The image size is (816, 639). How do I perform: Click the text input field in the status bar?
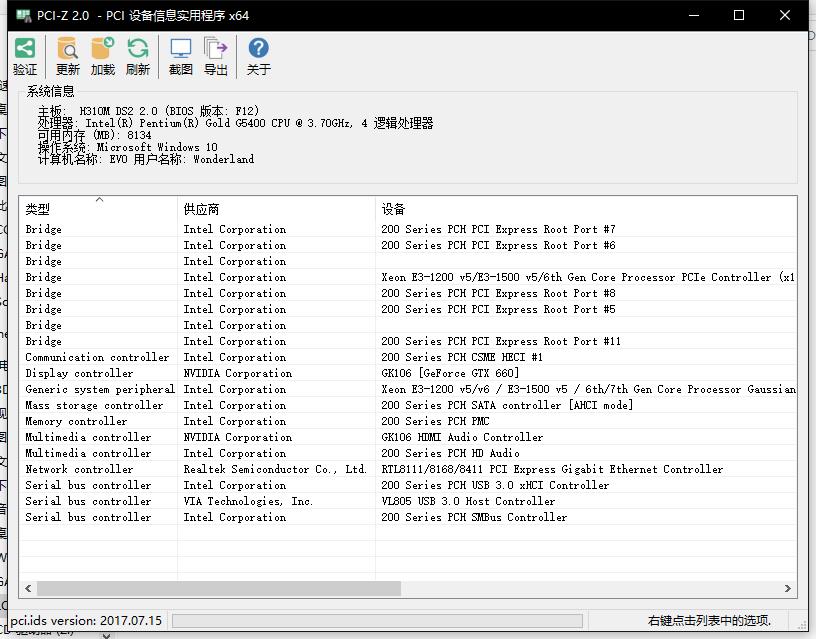[x=380, y=620]
